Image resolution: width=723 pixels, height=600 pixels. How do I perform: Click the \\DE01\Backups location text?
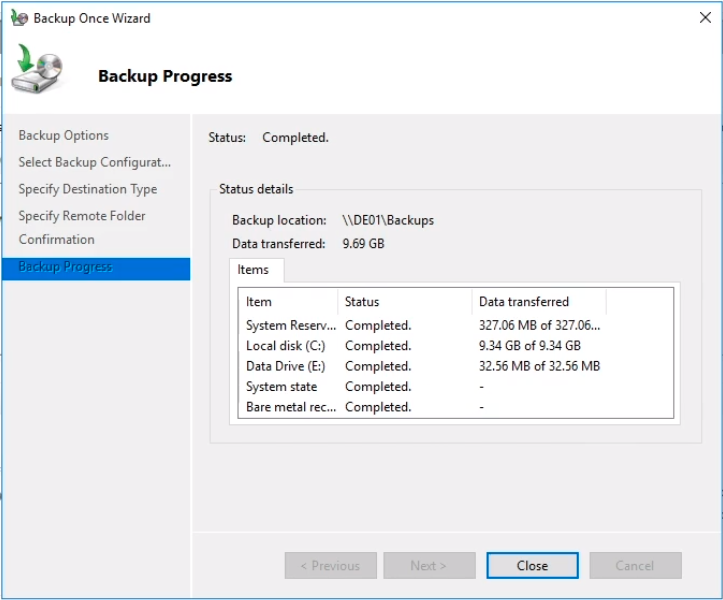tap(388, 220)
